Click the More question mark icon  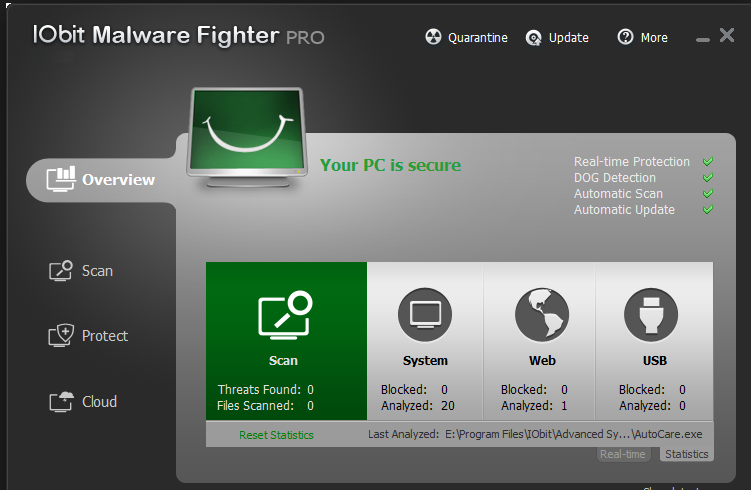pos(625,37)
